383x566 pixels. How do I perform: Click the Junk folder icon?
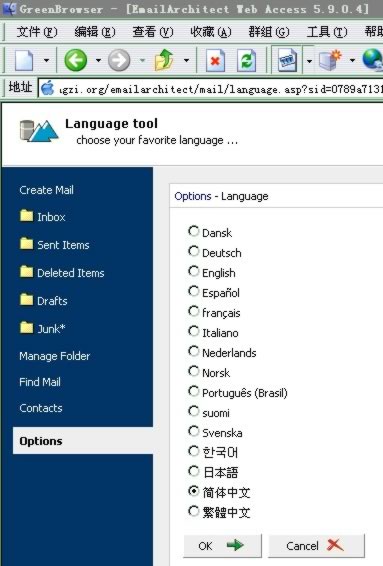pyautogui.click(x=26, y=327)
